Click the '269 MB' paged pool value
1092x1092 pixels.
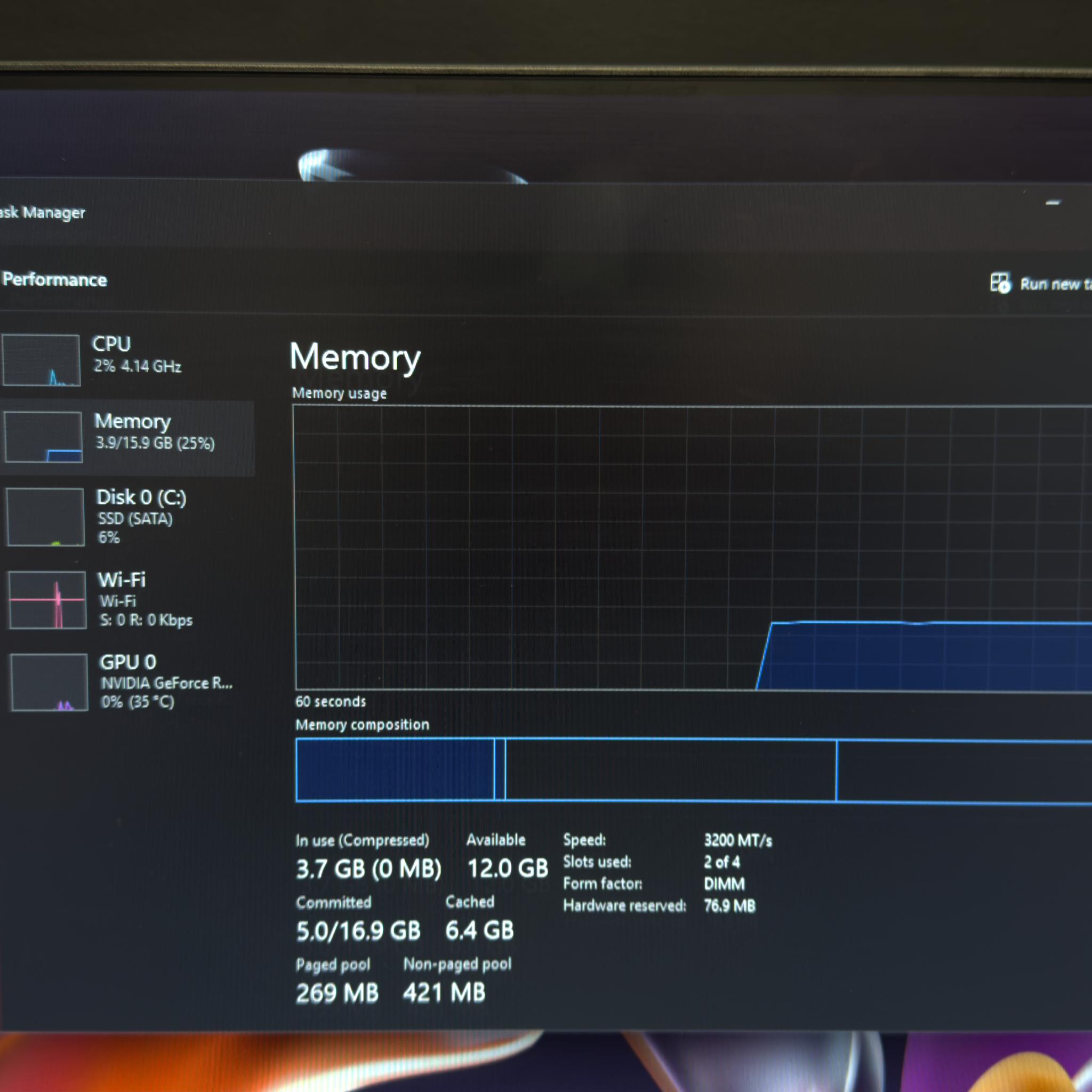[337, 993]
